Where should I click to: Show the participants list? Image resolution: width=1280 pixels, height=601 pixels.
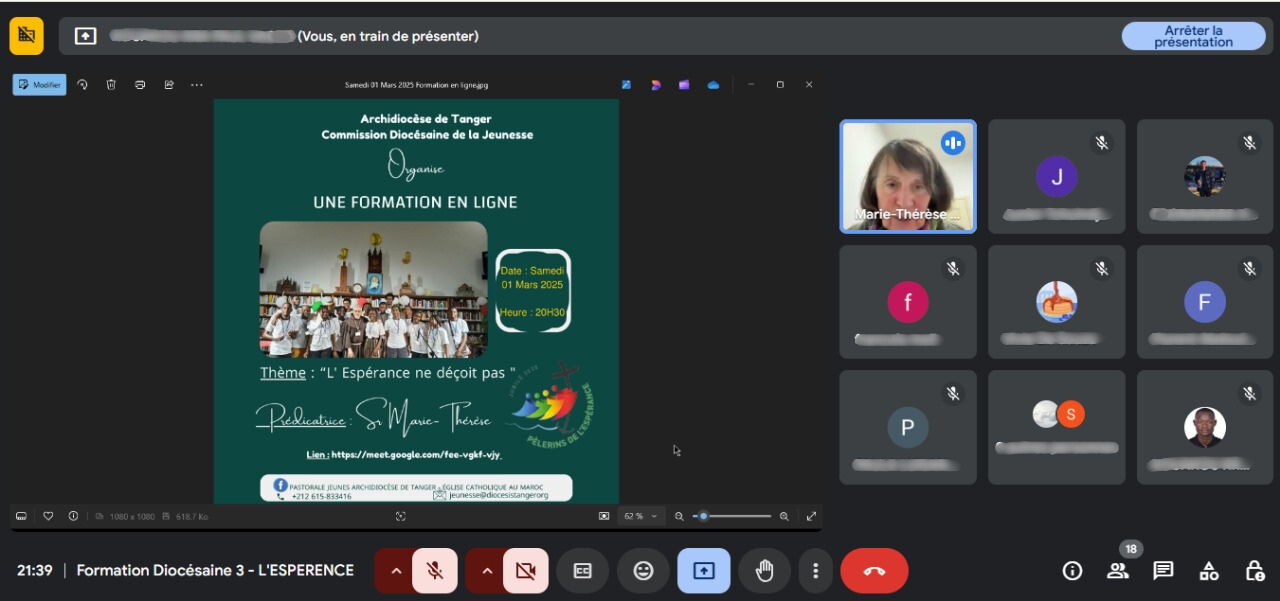click(x=1118, y=571)
